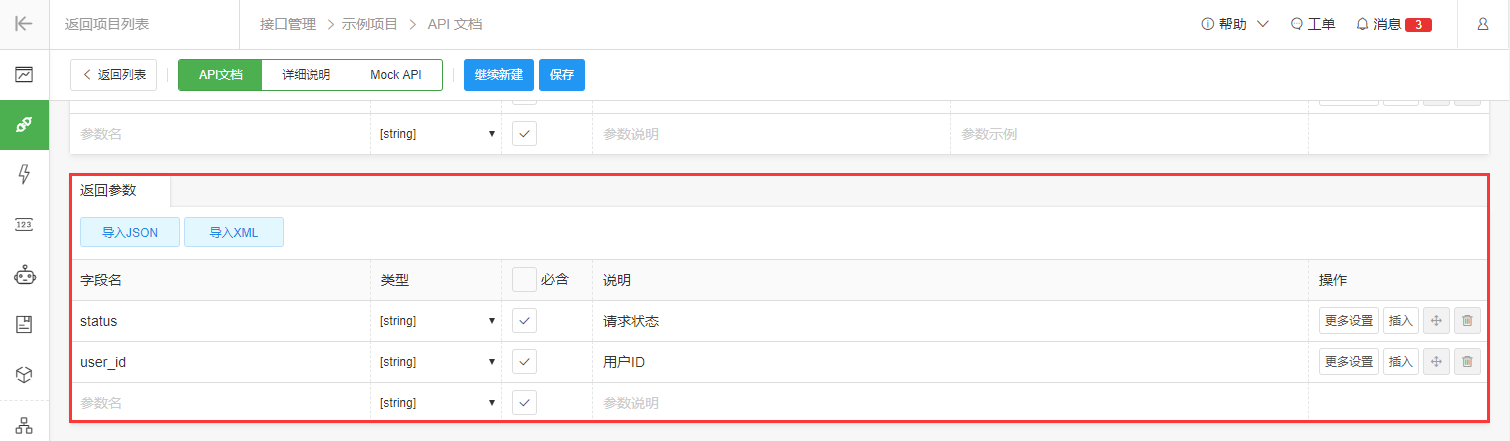This screenshot has width=1510, height=441.
Task: Open the 123 icon in sidebar
Action: pos(24,224)
